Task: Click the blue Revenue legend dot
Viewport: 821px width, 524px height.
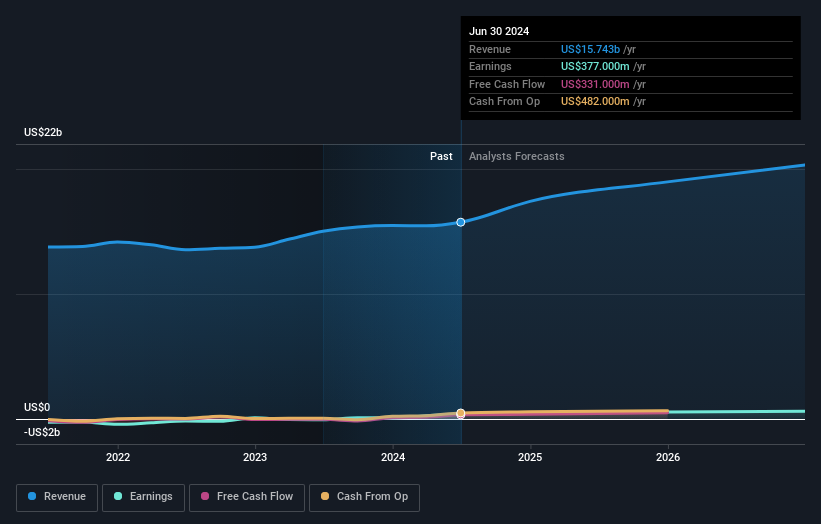Action: tap(32, 496)
